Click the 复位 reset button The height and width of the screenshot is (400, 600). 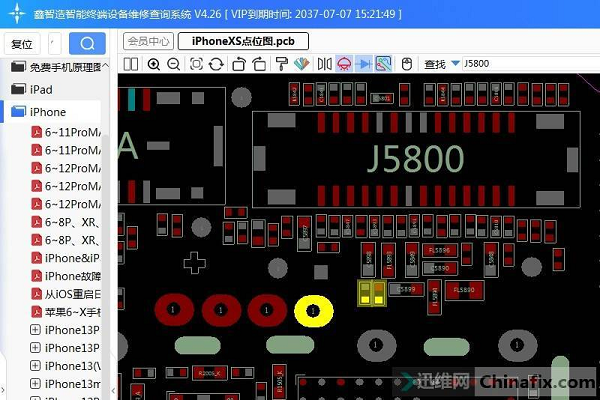pyautogui.click(x=21, y=44)
